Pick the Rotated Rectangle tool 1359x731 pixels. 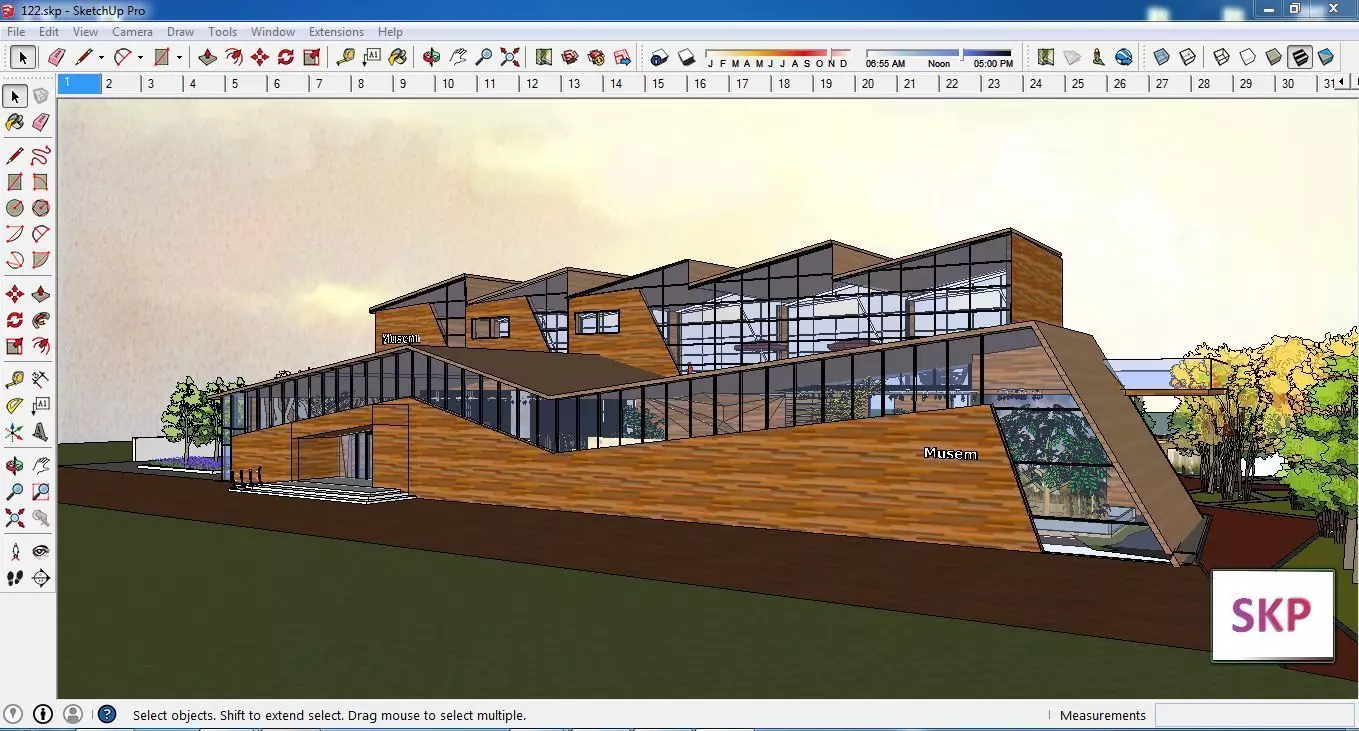[x=40, y=182]
